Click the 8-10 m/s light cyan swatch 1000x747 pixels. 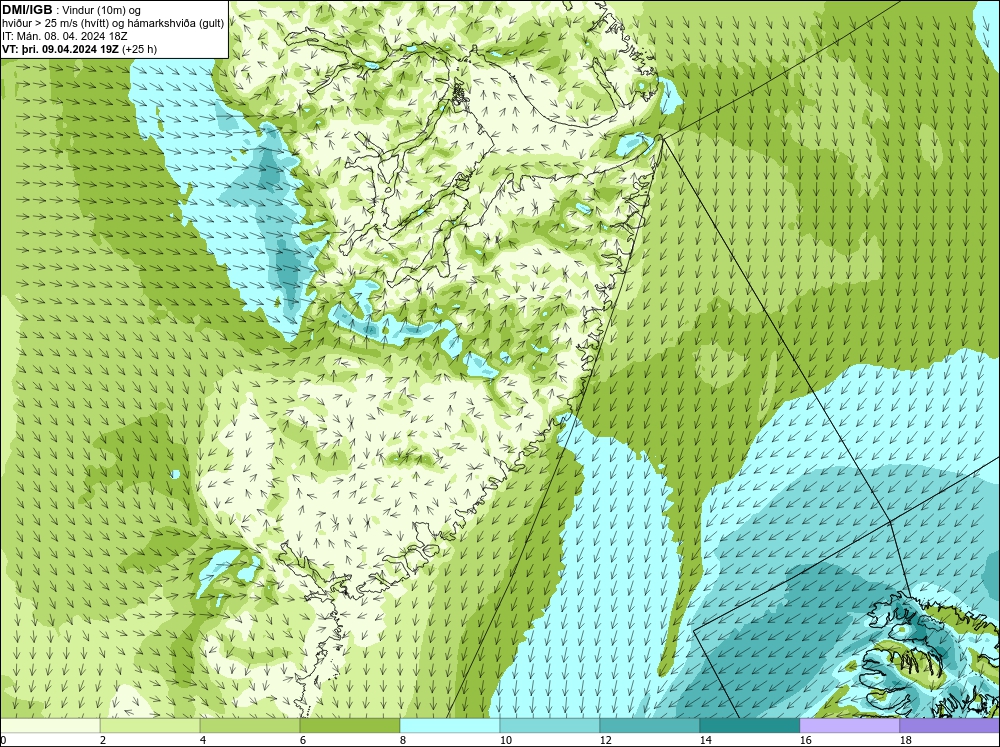tap(450, 725)
